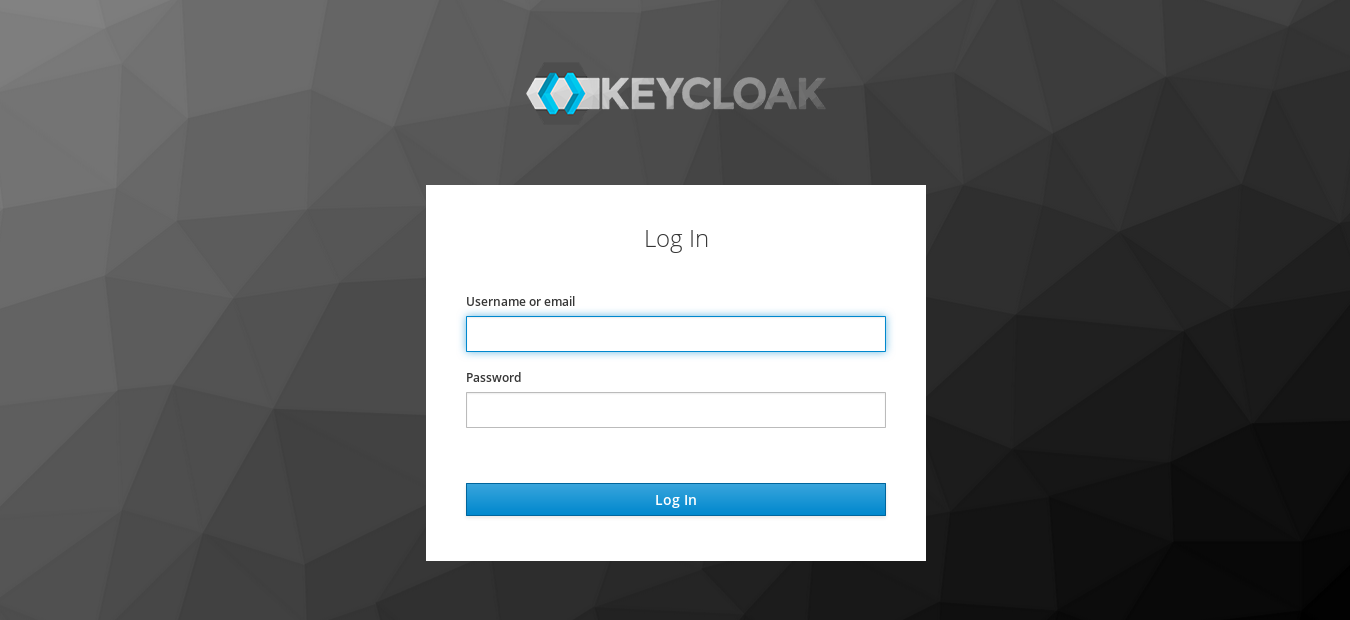The image size is (1350, 620).
Task: Place cursor at start of username field
Action: [x=473, y=334]
